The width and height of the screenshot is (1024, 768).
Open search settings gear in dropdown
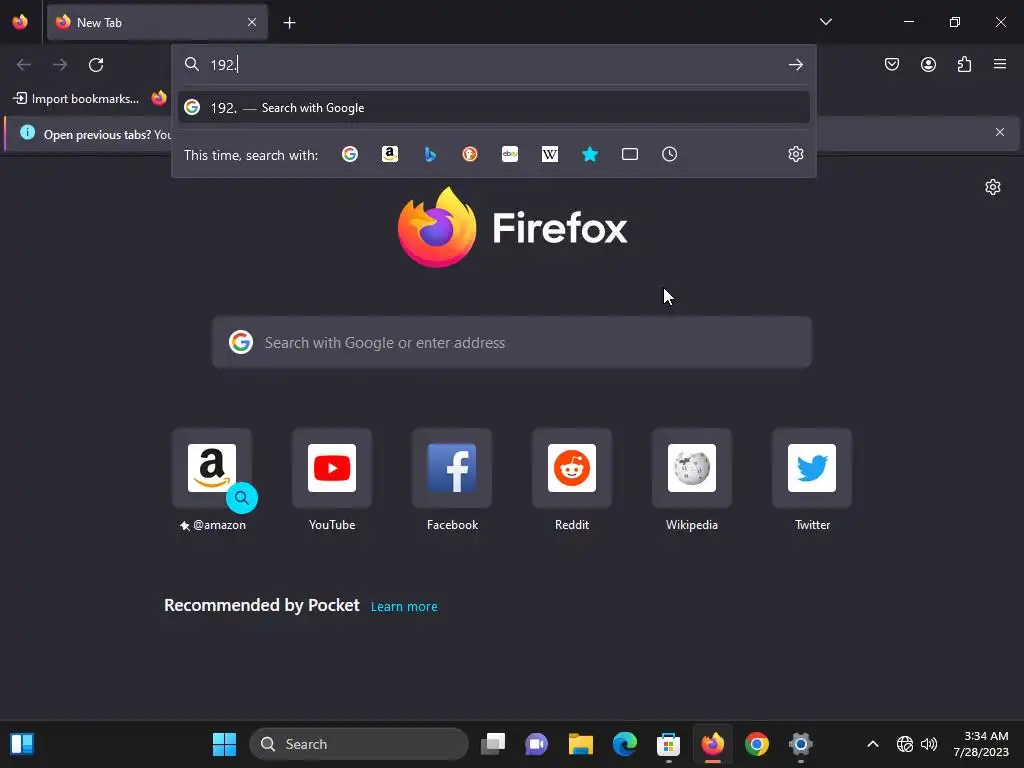click(x=795, y=154)
